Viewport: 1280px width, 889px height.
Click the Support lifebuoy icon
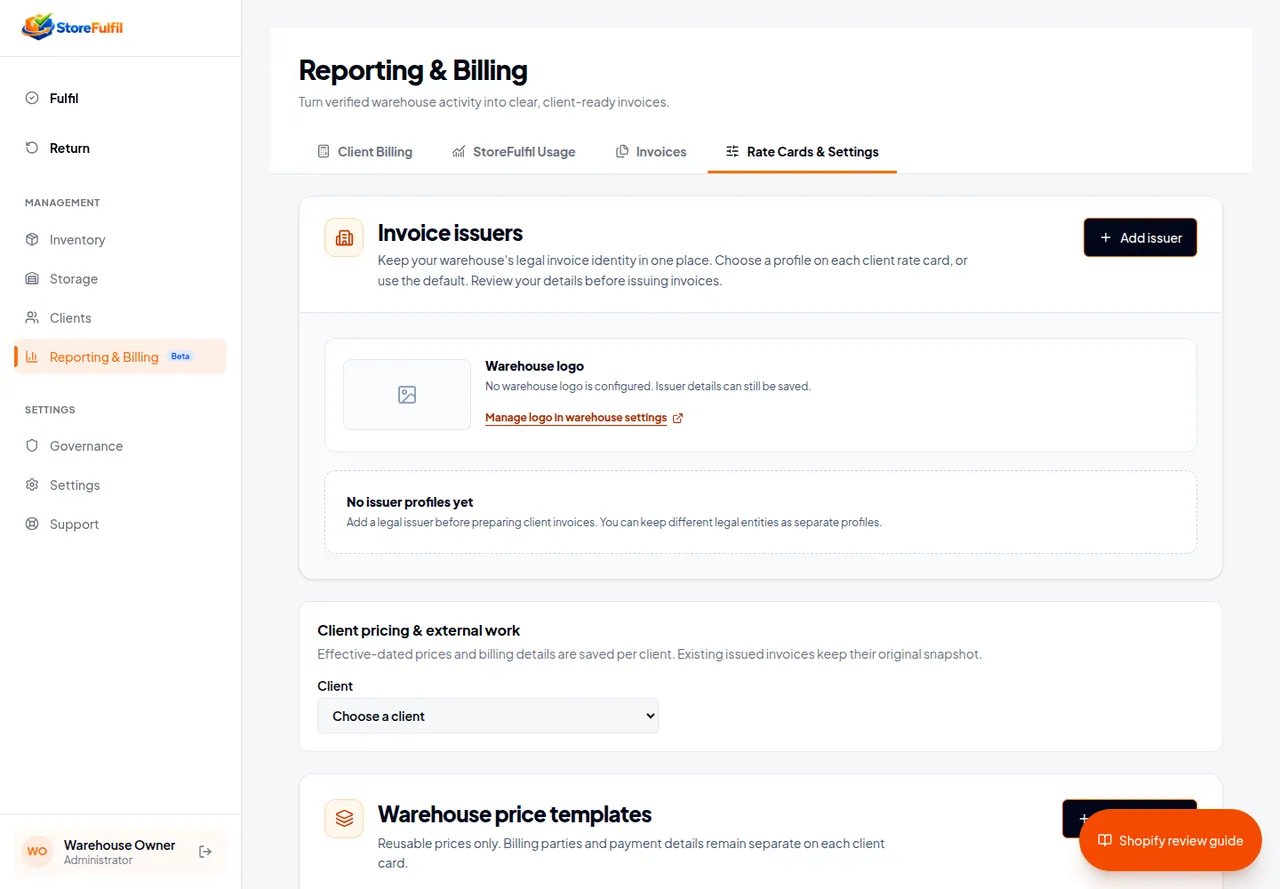click(32, 524)
